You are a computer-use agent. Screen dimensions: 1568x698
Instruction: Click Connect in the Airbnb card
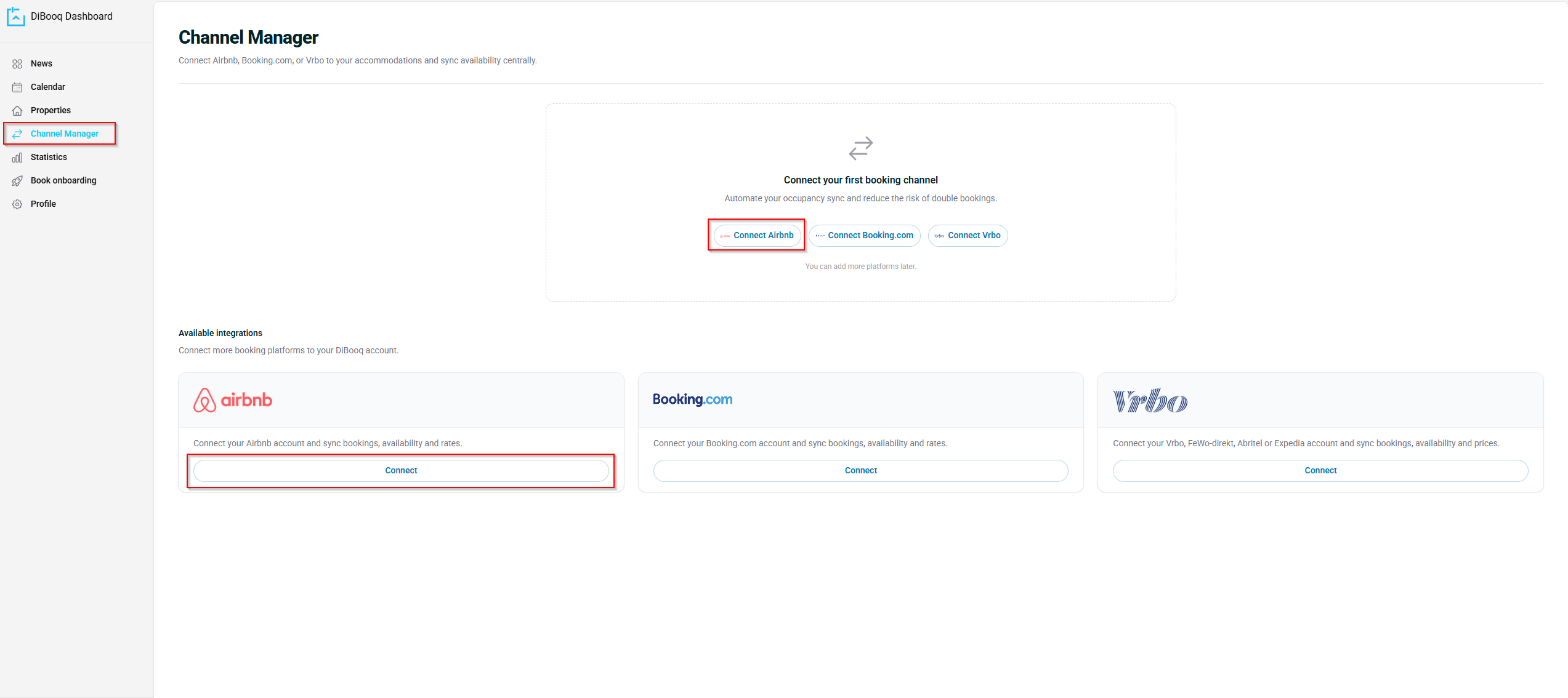401,471
